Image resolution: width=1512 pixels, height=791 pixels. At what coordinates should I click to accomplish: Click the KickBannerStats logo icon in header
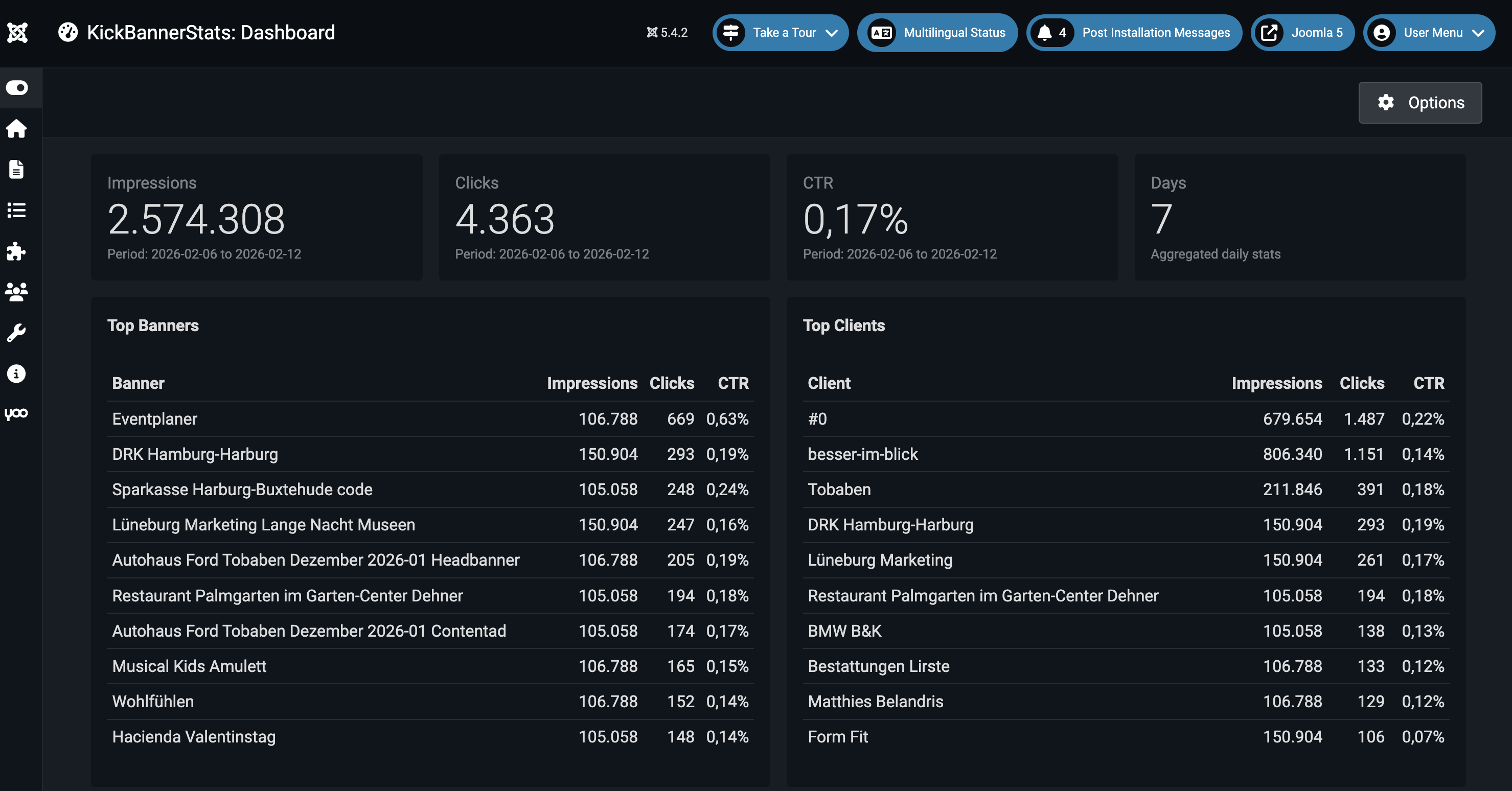(x=67, y=32)
